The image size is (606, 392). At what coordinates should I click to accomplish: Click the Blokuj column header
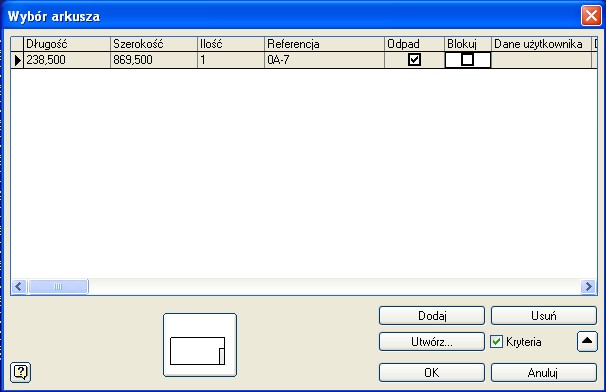(x=468, y=44)
